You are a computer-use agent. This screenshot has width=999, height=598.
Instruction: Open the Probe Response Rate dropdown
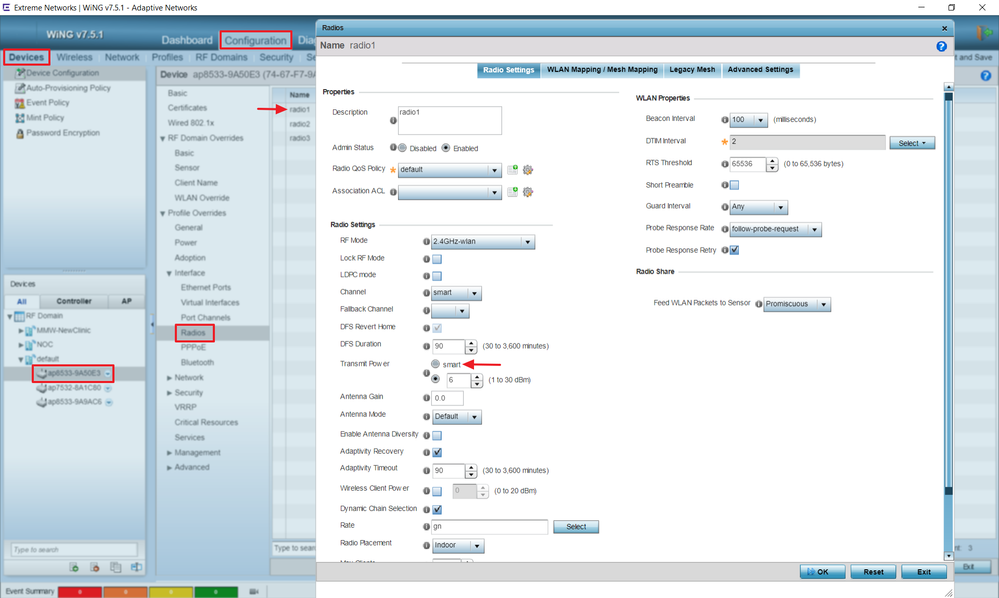pos(815,229)
